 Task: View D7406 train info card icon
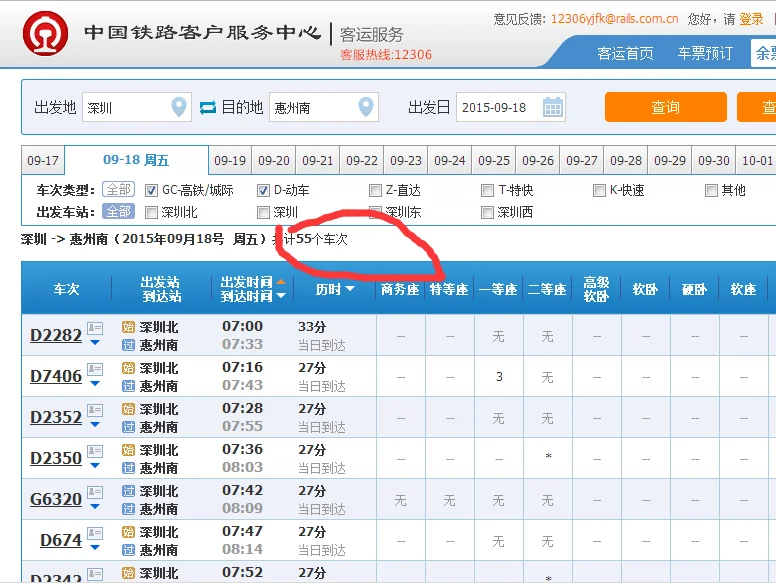[95, 369]
